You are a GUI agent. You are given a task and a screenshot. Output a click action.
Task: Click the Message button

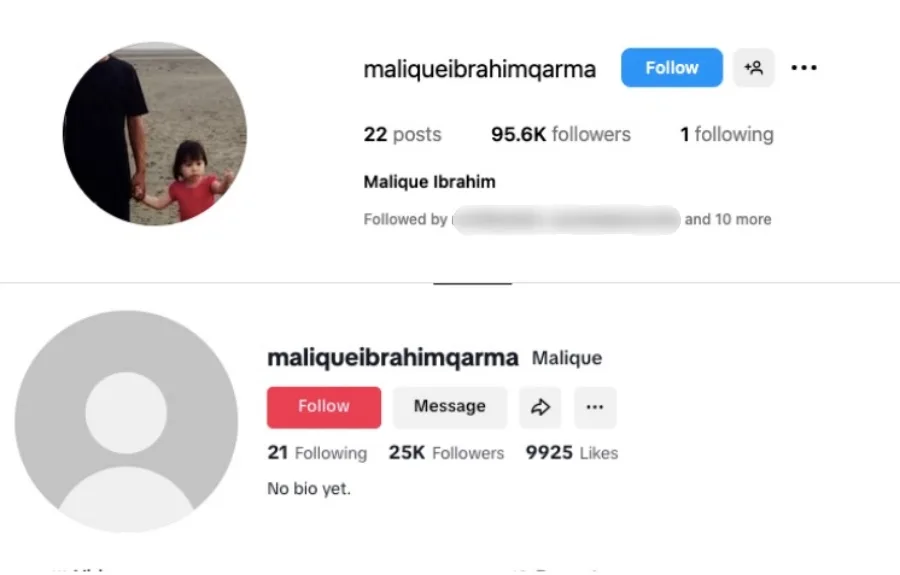pyautogui.click(x=450, y=407)
